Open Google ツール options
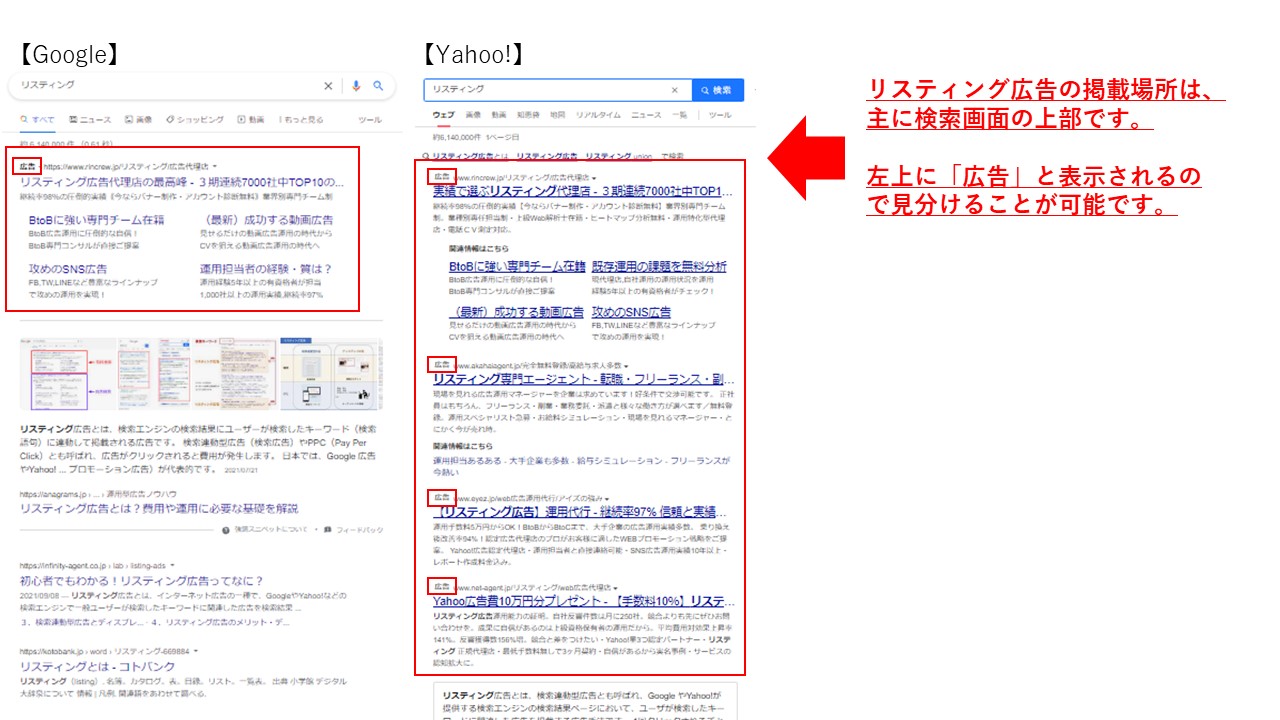Image resolution: width=1280 pixels, height=720 pixels. (369, 120)
